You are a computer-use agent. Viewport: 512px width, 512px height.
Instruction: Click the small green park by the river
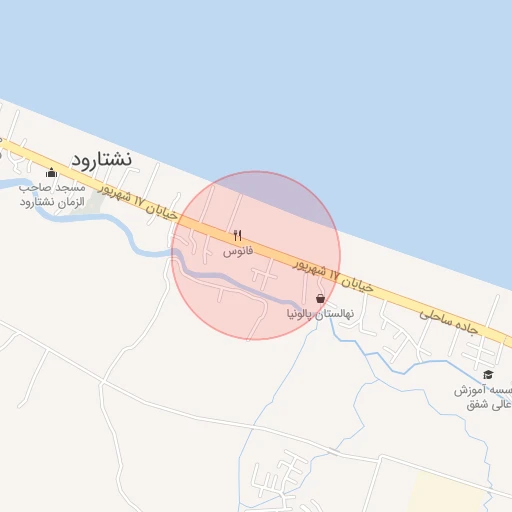93,203
